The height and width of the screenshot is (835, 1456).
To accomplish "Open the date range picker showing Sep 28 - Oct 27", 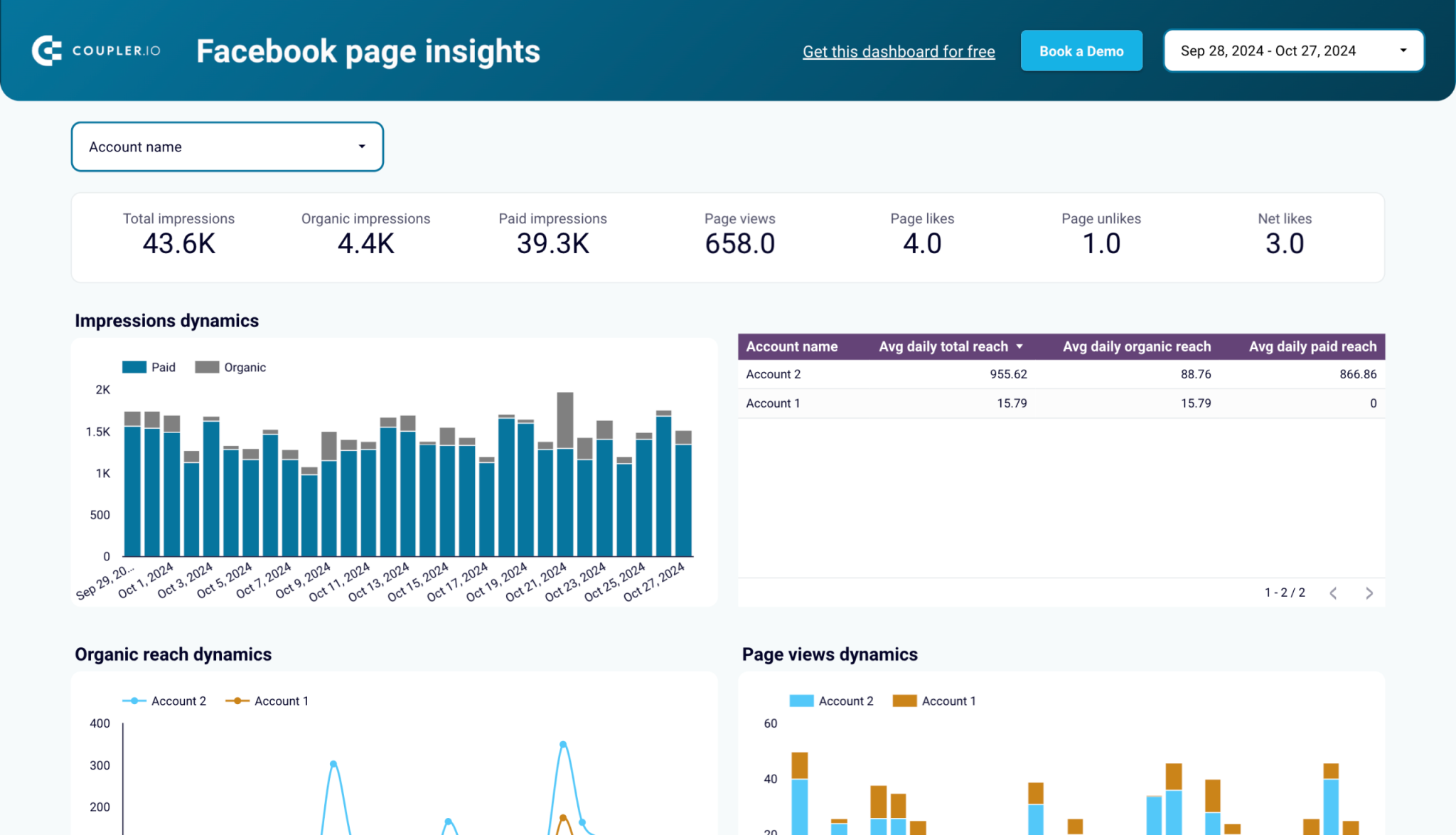I will pos(1293,50).
